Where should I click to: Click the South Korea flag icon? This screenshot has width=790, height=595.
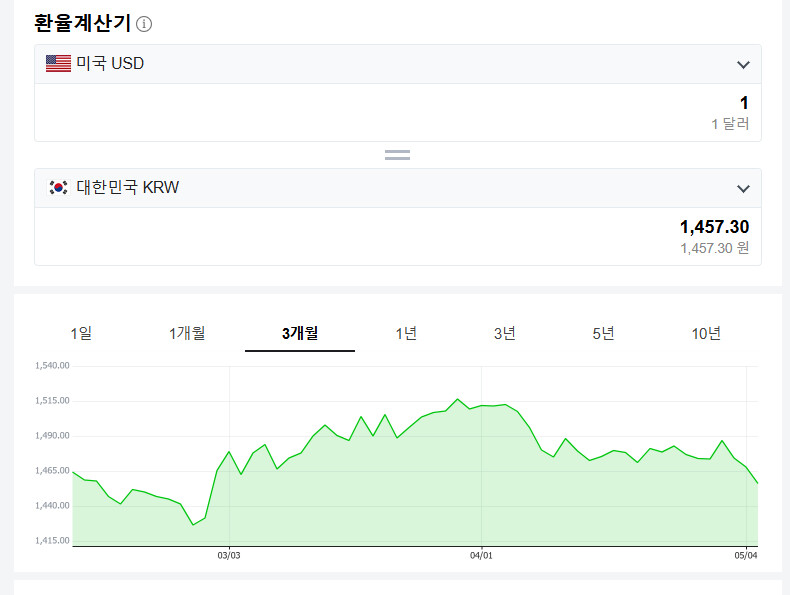(58, 187)
